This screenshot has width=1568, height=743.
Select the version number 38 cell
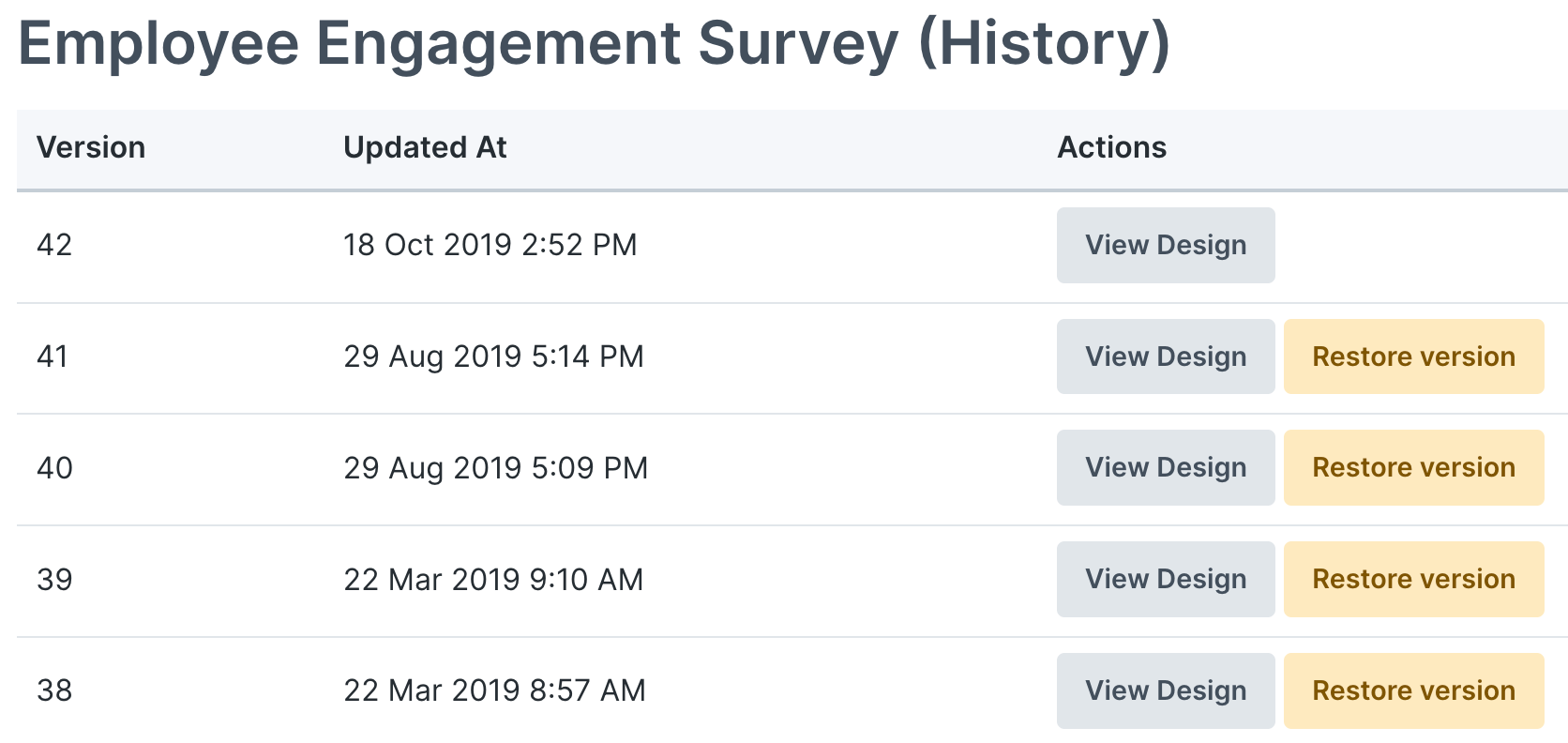point(54,690)
